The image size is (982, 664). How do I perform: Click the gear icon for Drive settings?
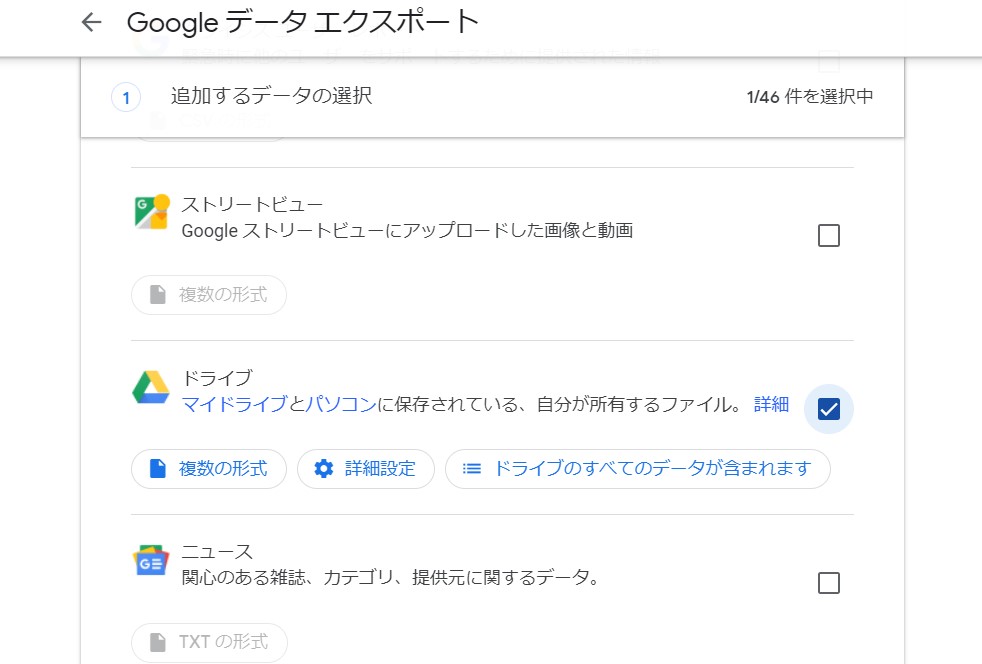pos(323,468)
